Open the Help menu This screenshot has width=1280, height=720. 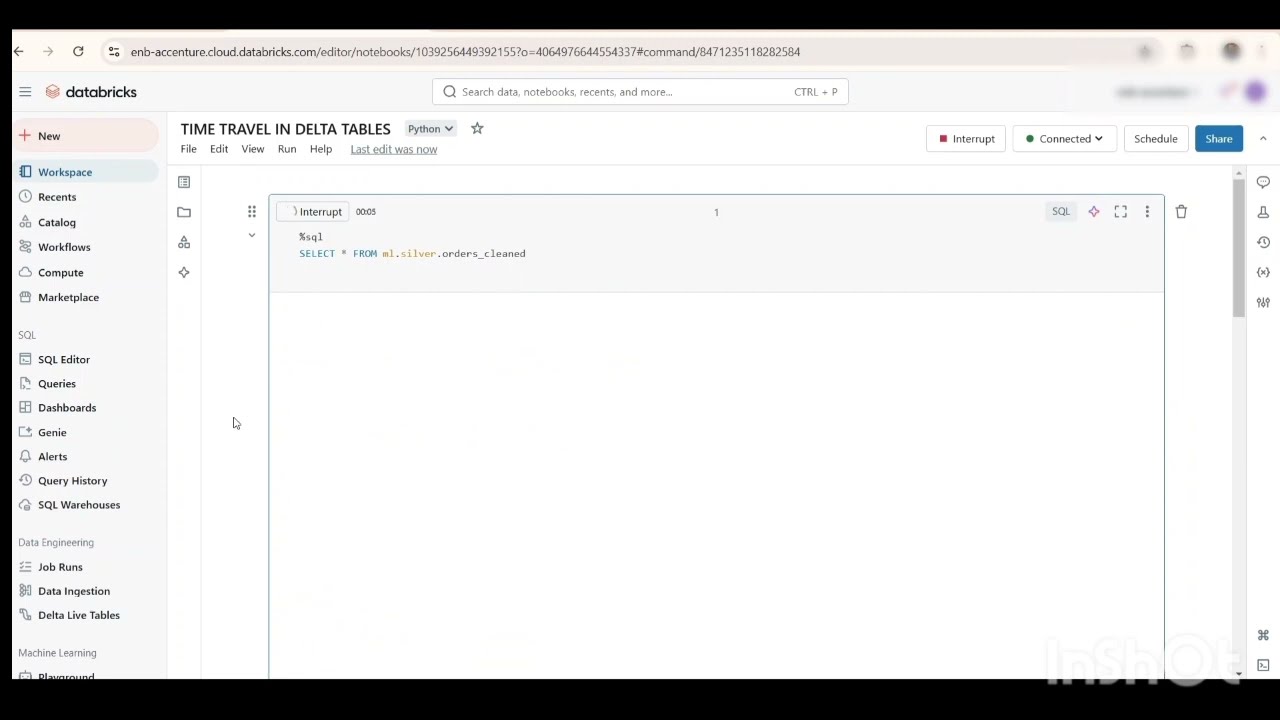[321, 149]
